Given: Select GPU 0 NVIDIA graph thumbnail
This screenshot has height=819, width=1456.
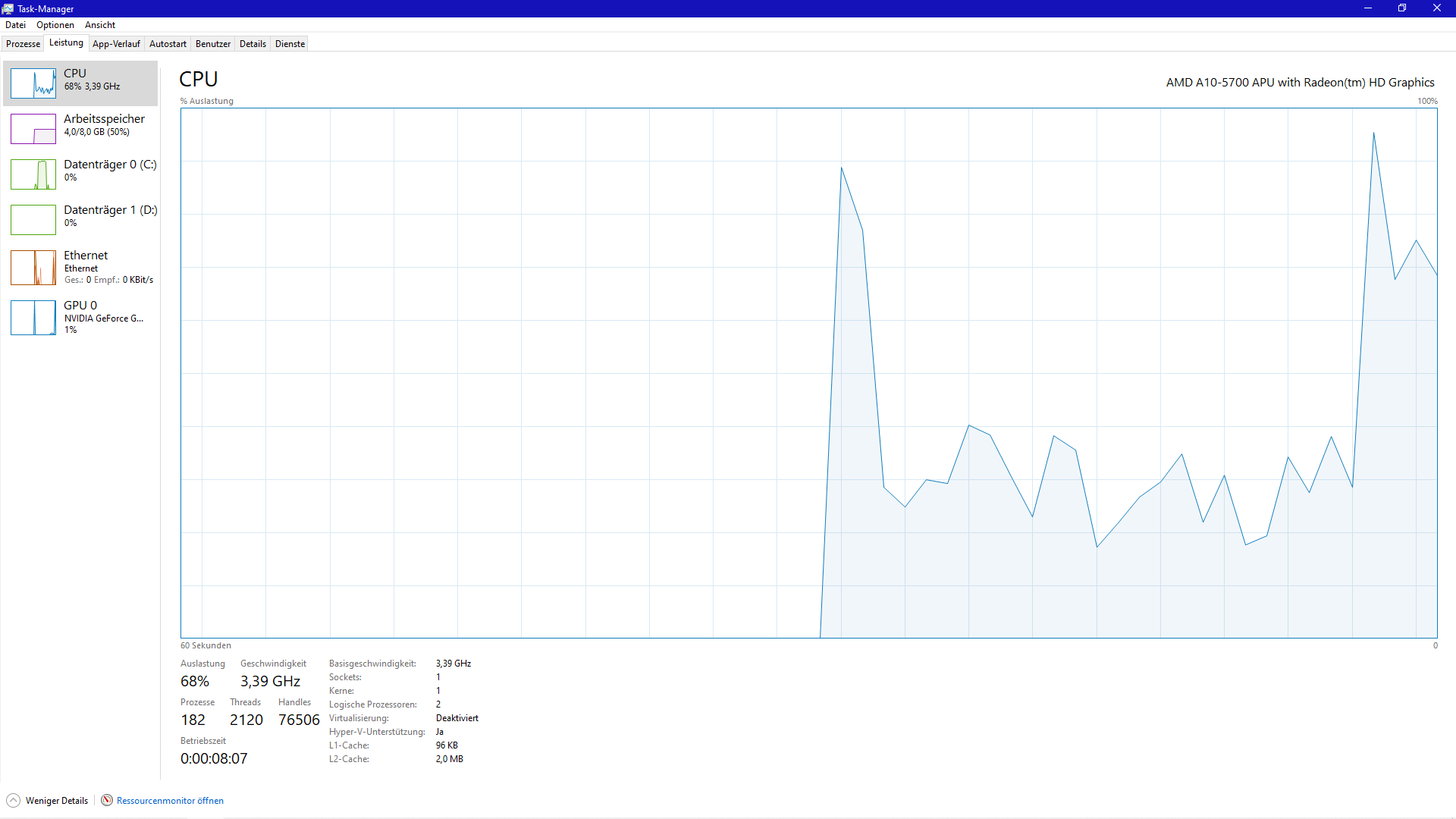Looking at the screenshot, I should click(33, 318).
